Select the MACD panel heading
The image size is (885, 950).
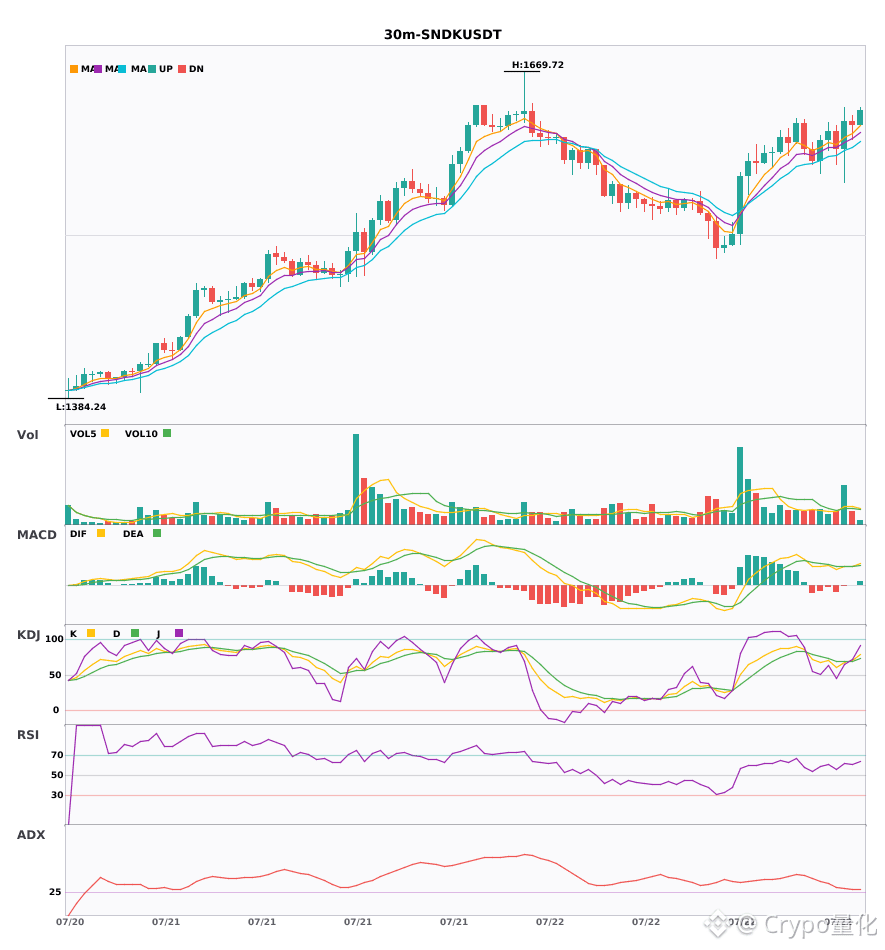tap(36, 535)
